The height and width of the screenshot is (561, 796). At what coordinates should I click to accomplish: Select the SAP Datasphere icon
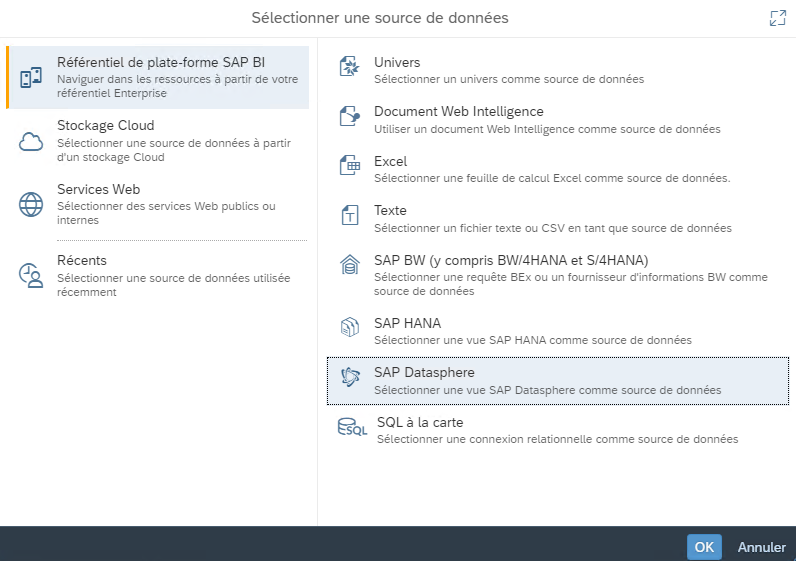(350, 379)
